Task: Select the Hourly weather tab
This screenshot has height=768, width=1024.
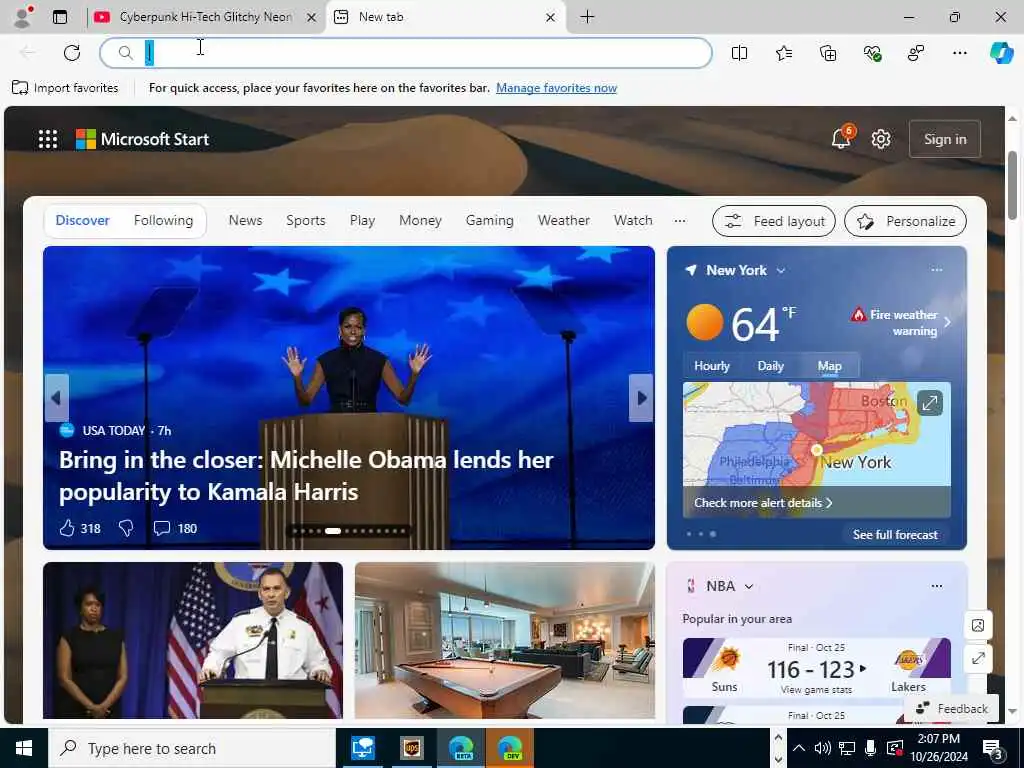Action: [711, 366]
